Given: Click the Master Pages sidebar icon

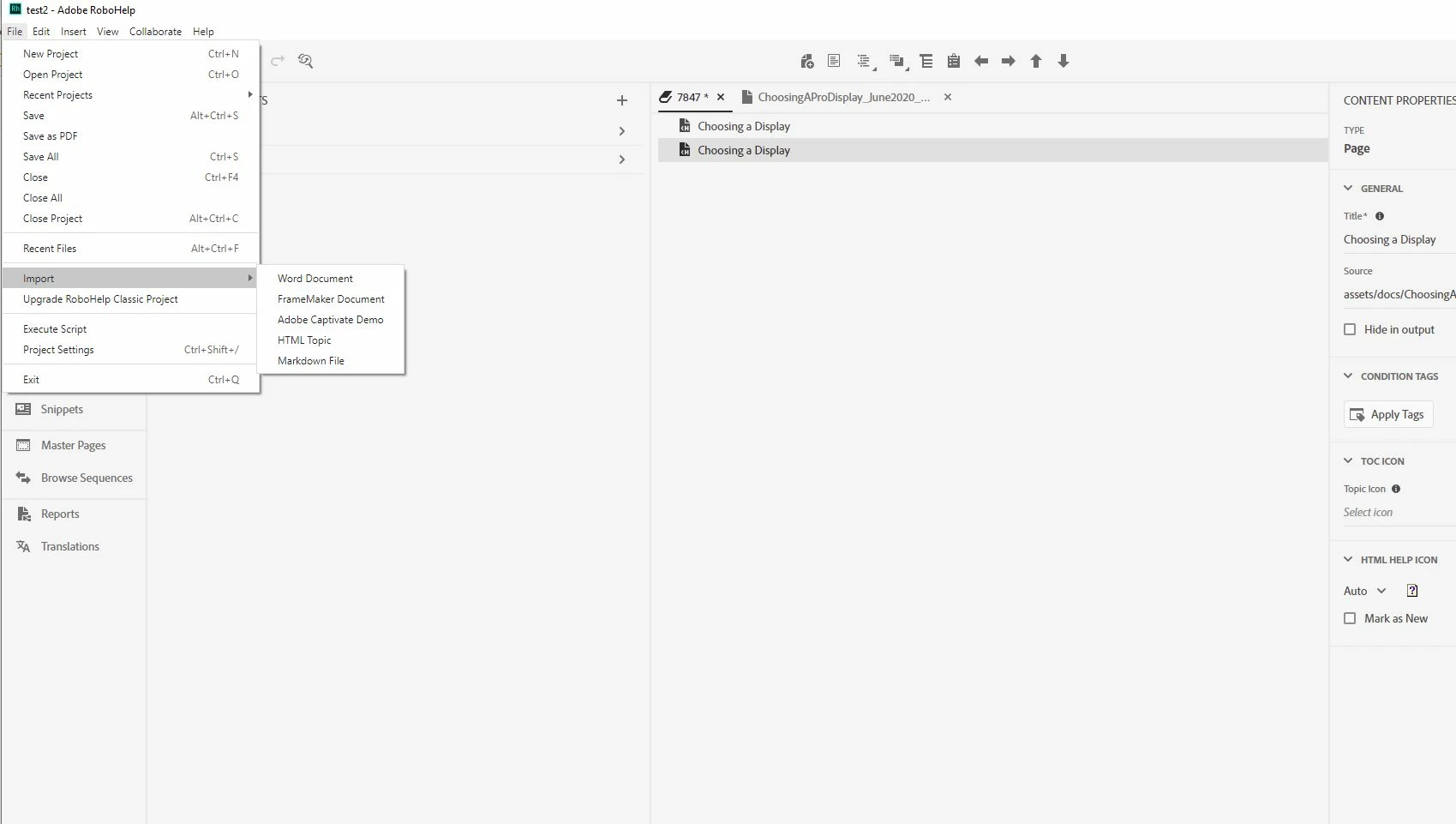Looking at the screenshot, I should (23, 445).
